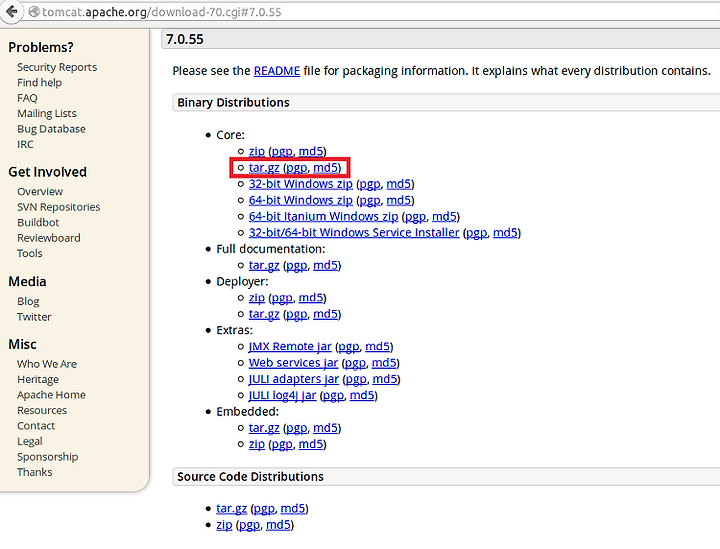
Task: Open Blog under Media
Action: pyautogui.click(x=28, y=302)
